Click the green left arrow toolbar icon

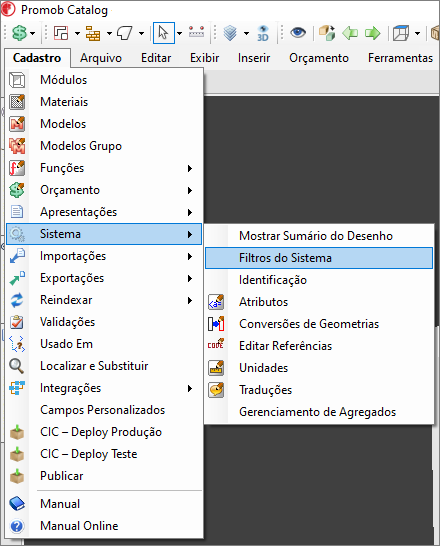pyautogui.click(x=350, y=33)
